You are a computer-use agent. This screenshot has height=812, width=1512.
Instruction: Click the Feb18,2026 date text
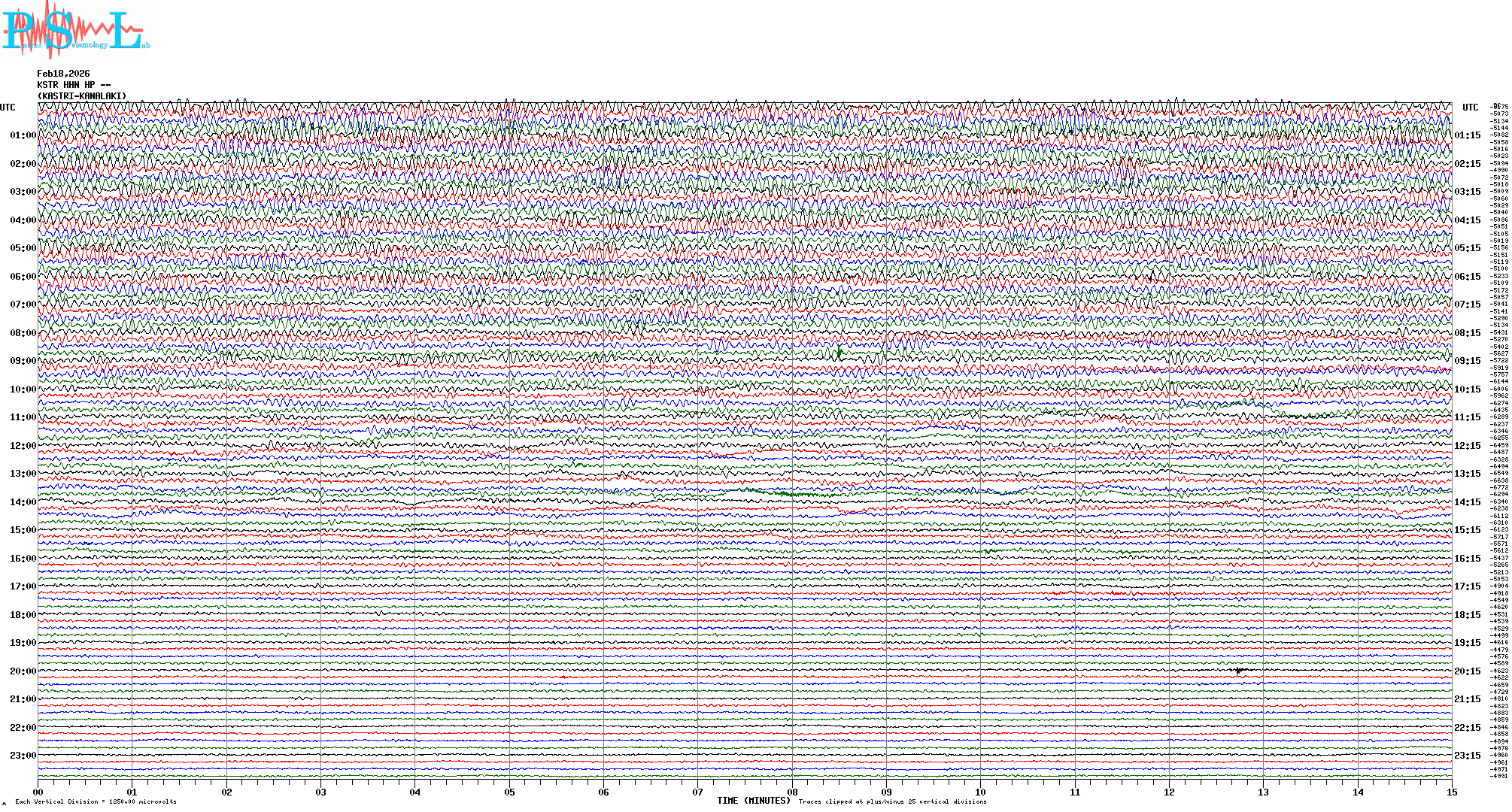click(x=63, y=74)
